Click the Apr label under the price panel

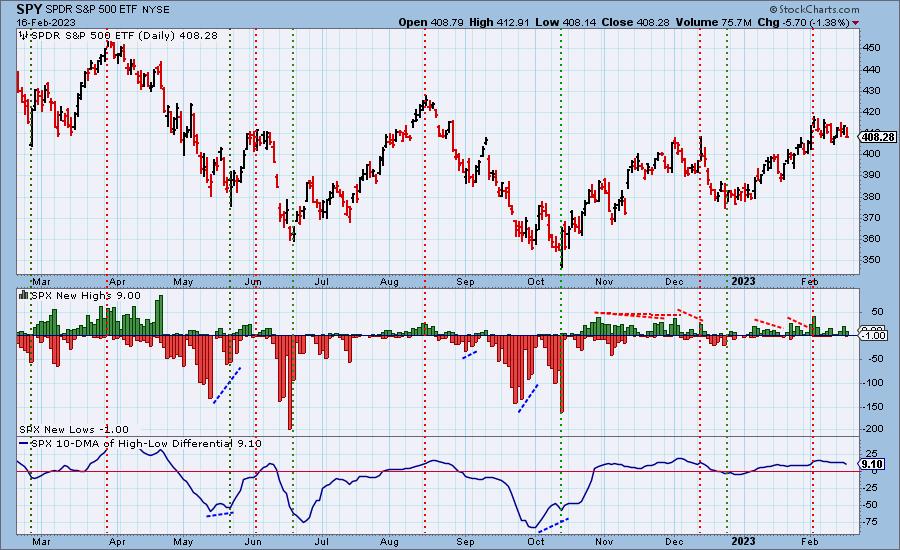(117, 282)
